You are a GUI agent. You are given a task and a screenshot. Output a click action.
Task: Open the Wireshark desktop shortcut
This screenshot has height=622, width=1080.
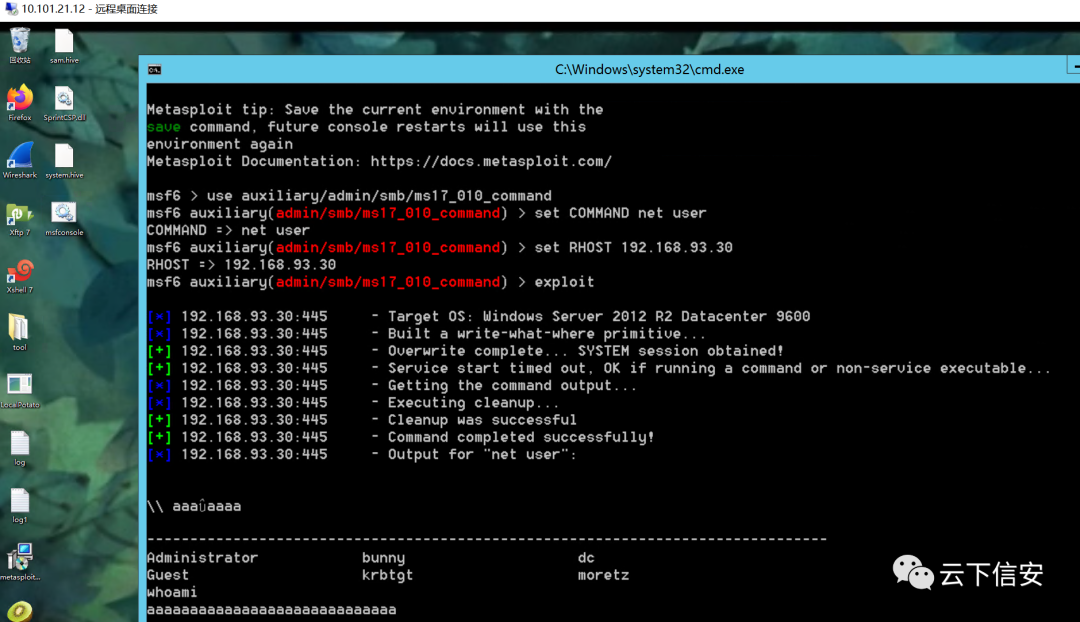pos(19,160)
